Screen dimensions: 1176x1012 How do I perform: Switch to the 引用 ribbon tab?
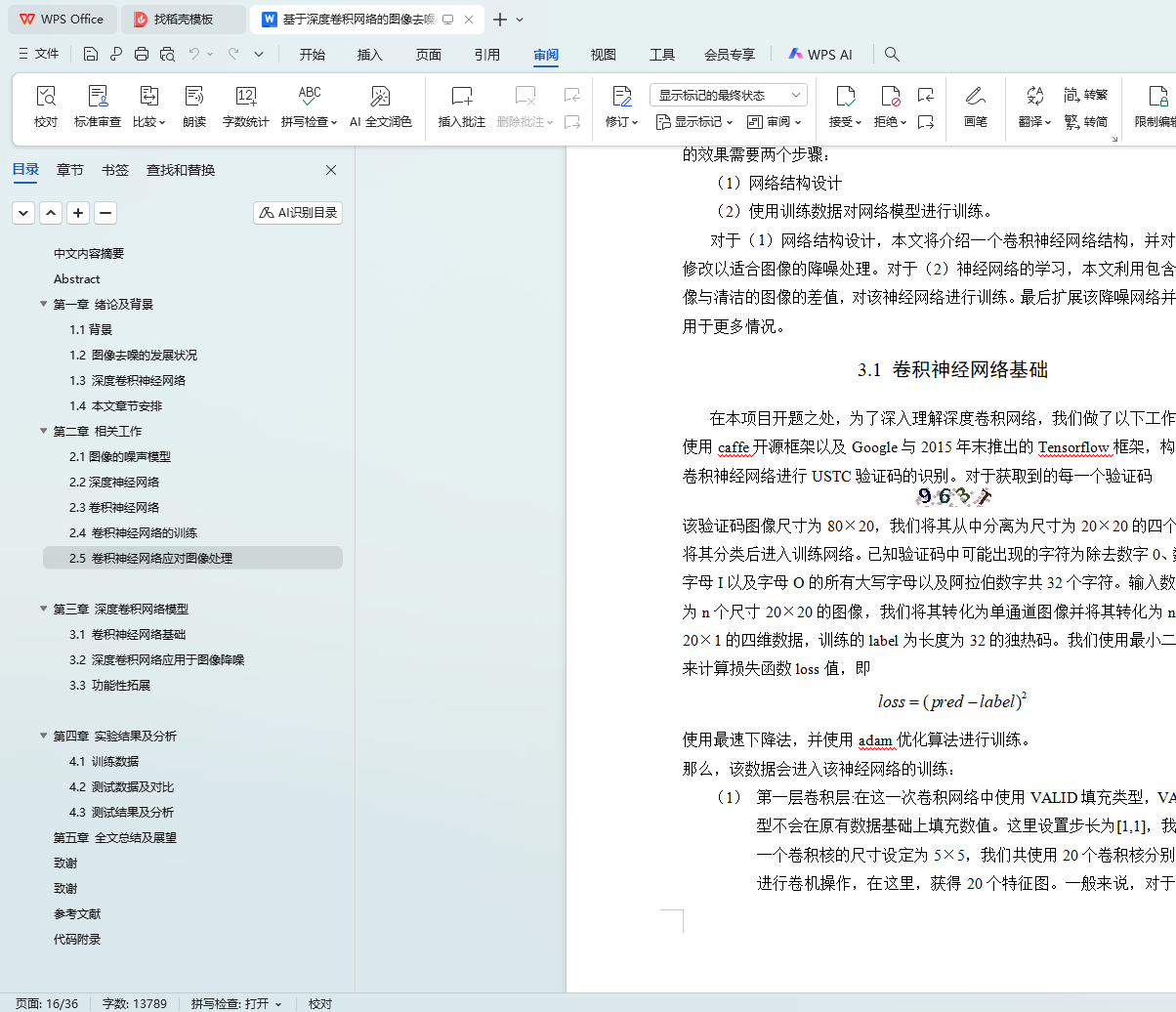pyautogui.click(x=487, y=55)
